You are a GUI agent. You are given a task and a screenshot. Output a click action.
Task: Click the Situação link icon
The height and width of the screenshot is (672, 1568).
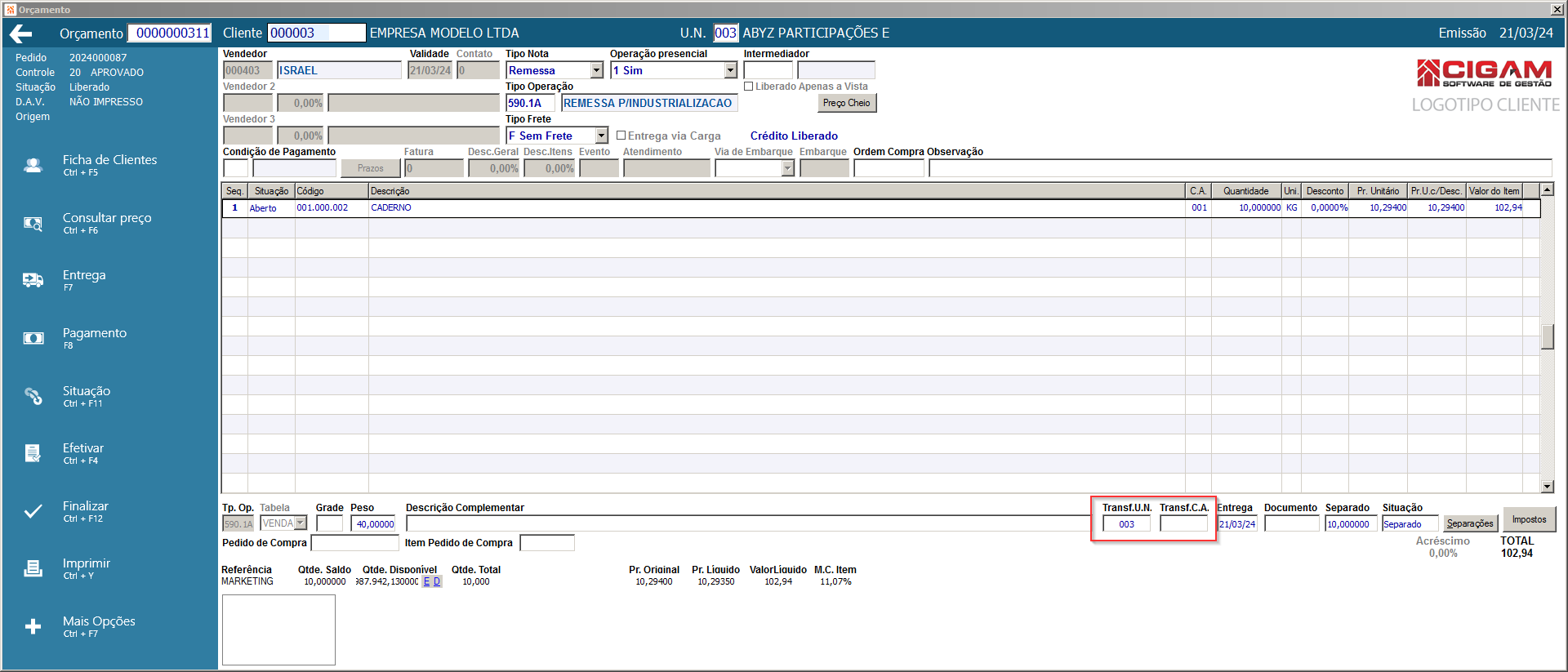(x=33, y=396)
